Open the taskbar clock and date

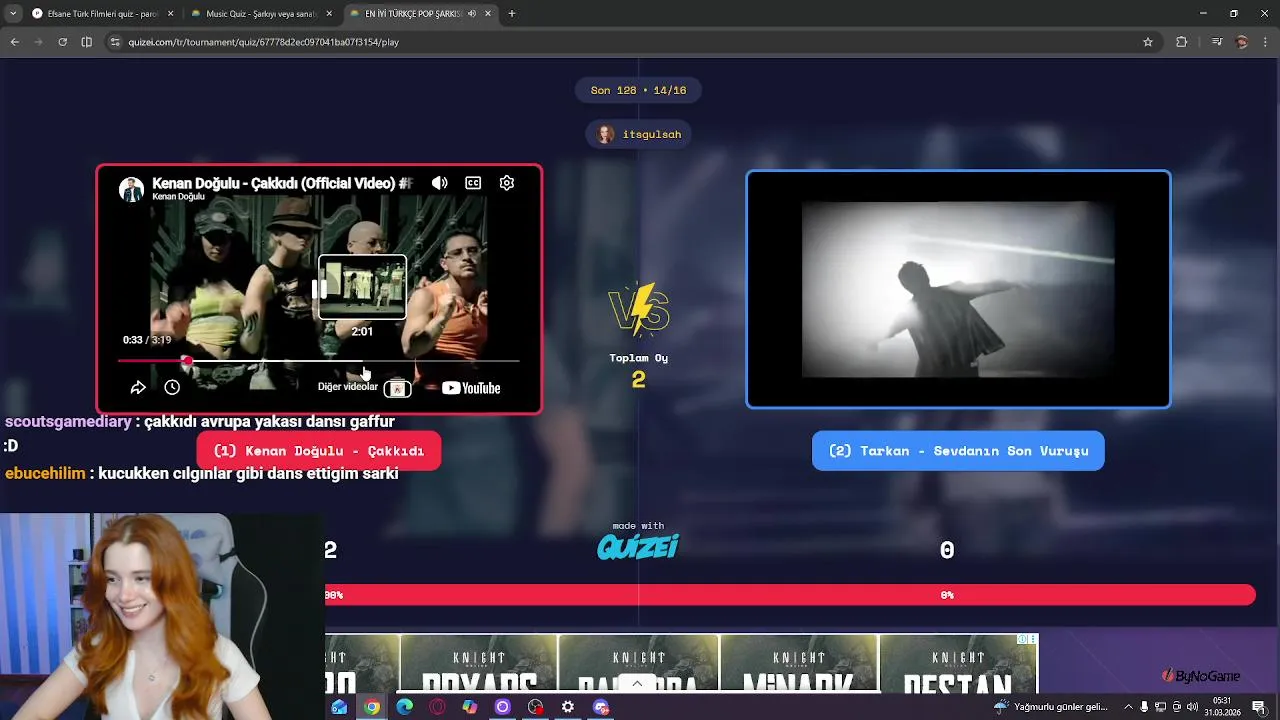1221,706
